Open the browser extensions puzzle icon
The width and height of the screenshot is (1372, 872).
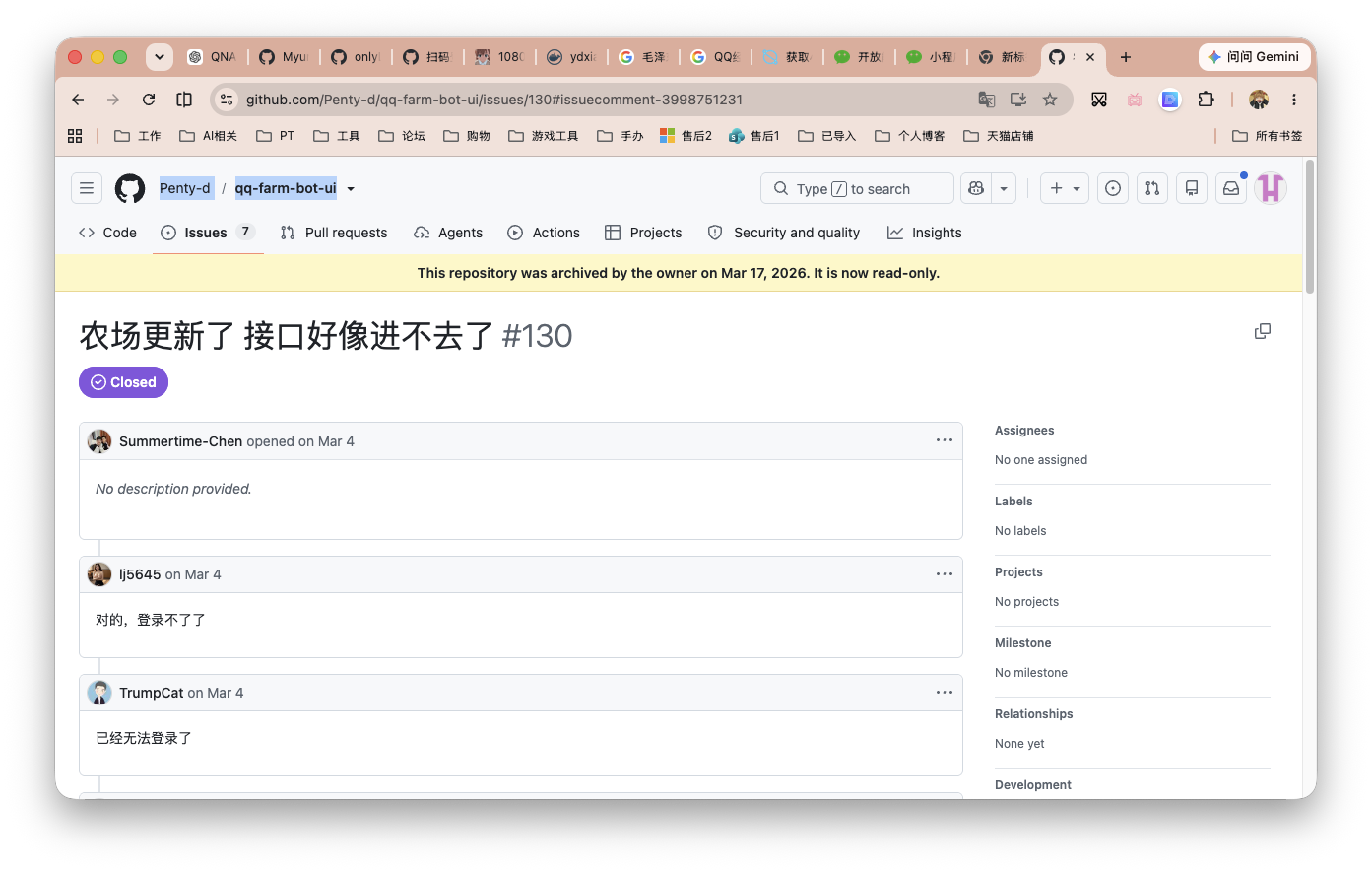(x=1206, y=100)
